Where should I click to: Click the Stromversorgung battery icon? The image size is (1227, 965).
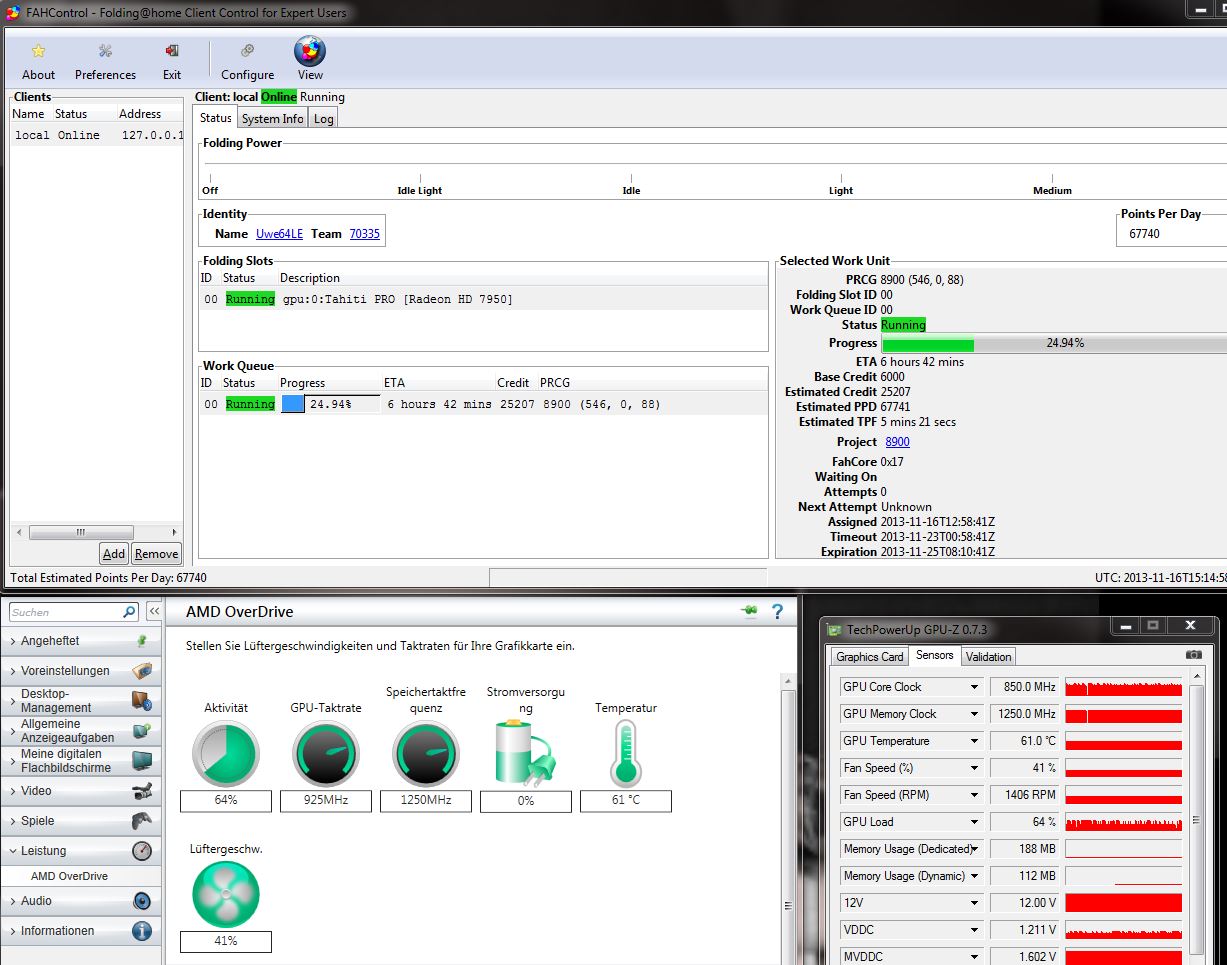525,753
